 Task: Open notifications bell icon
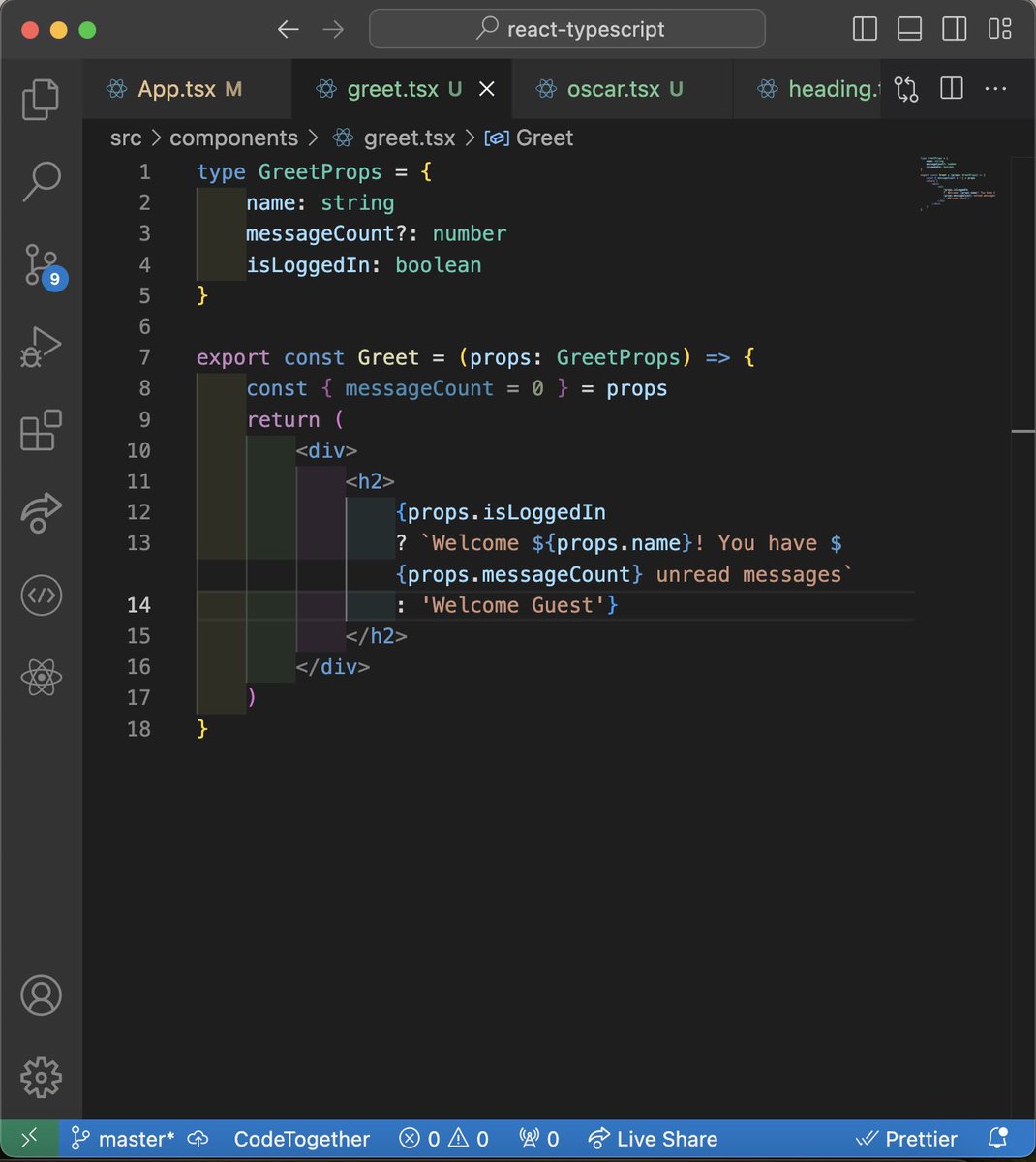click(x=996, y=1139)
